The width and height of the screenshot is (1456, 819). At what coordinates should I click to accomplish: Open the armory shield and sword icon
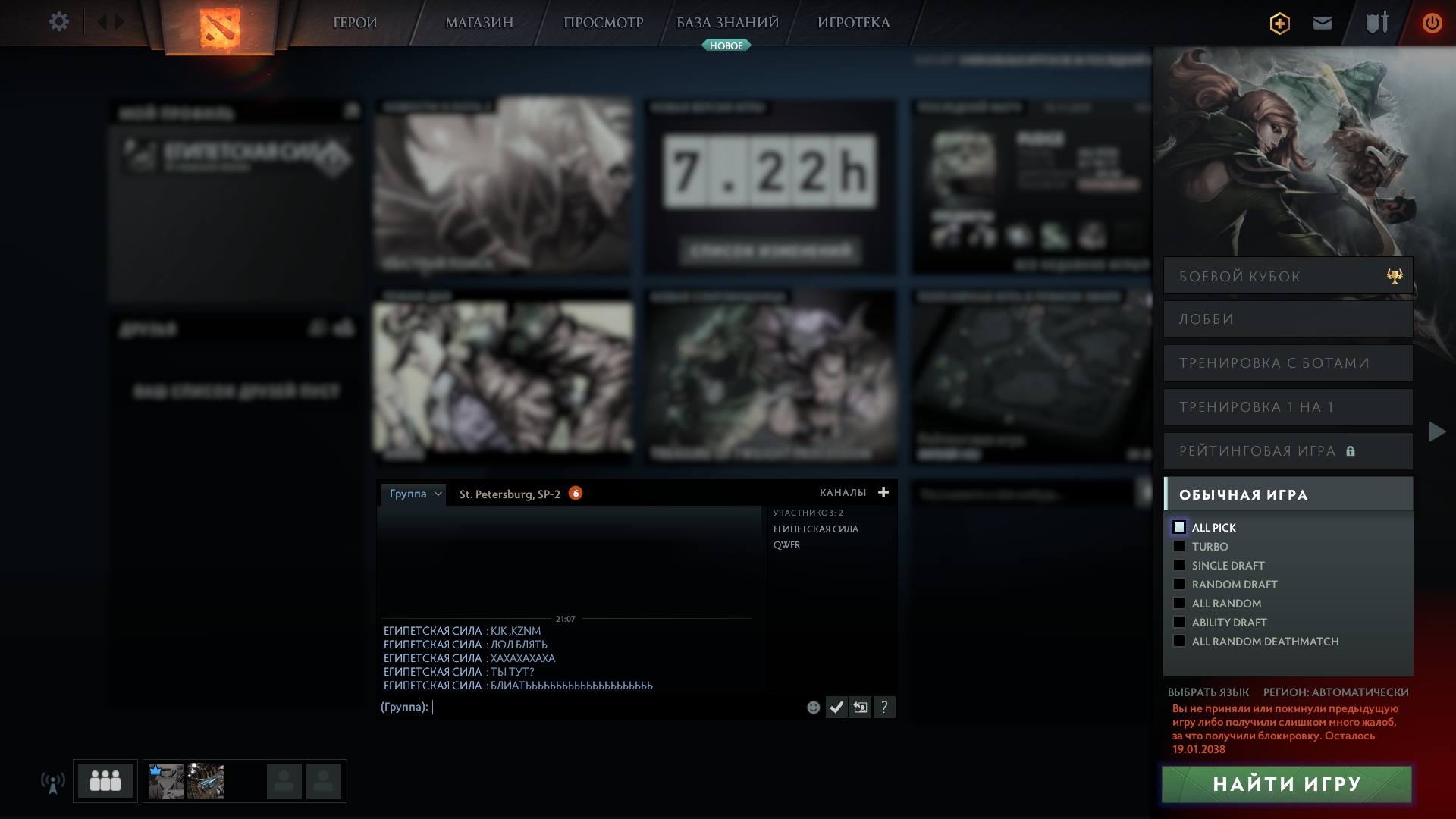point(1376,23)
